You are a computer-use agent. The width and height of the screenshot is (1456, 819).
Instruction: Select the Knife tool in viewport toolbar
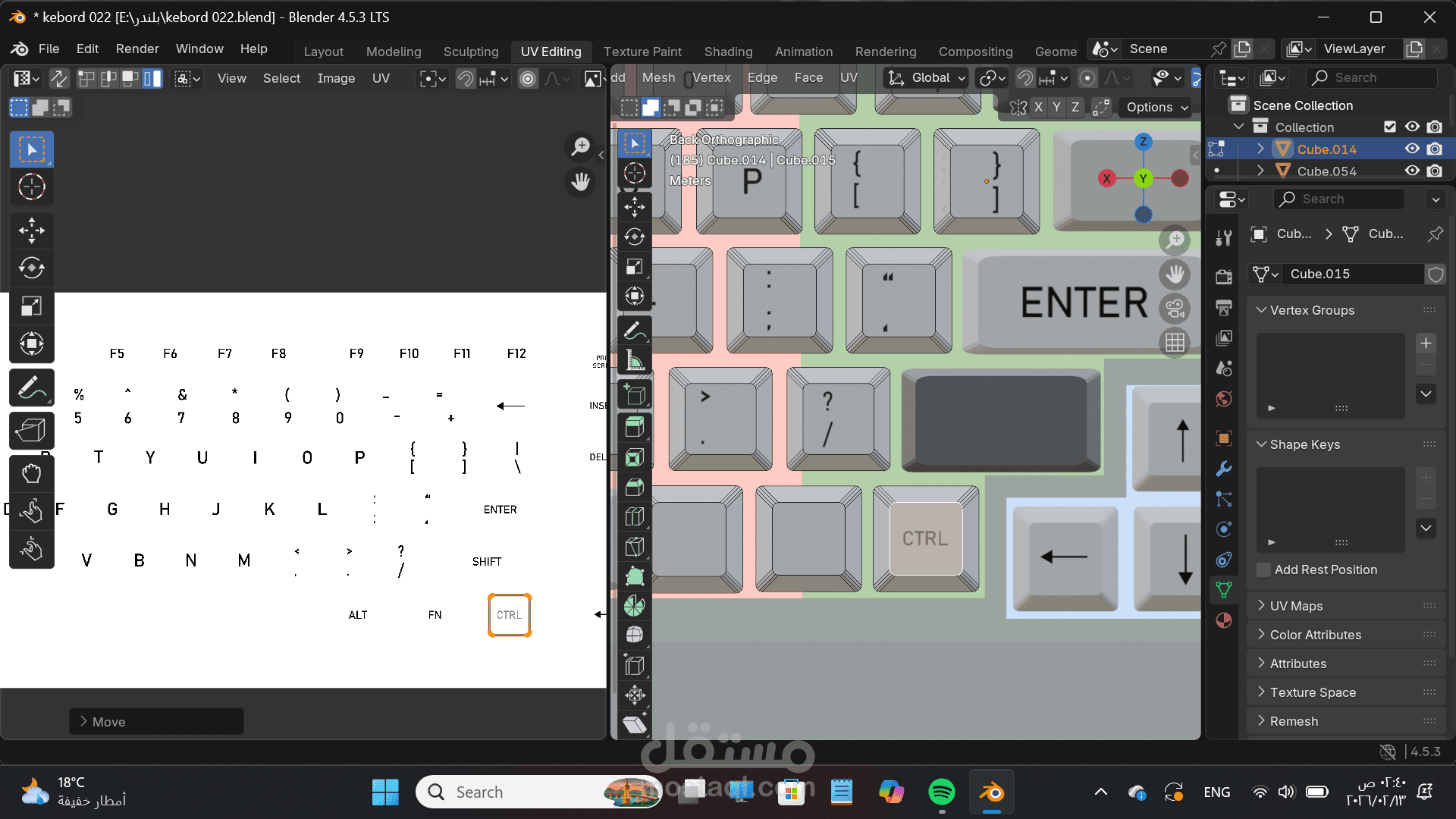pos(635,547)
